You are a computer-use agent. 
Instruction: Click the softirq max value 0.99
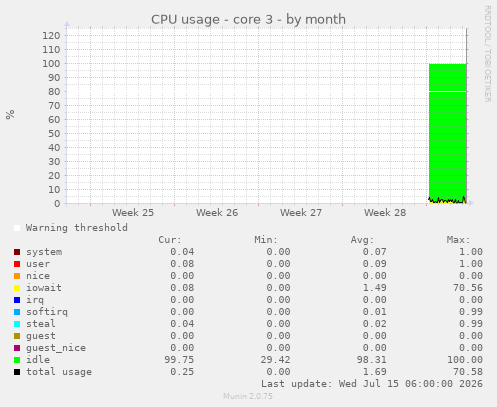click(x=471, y=312)
